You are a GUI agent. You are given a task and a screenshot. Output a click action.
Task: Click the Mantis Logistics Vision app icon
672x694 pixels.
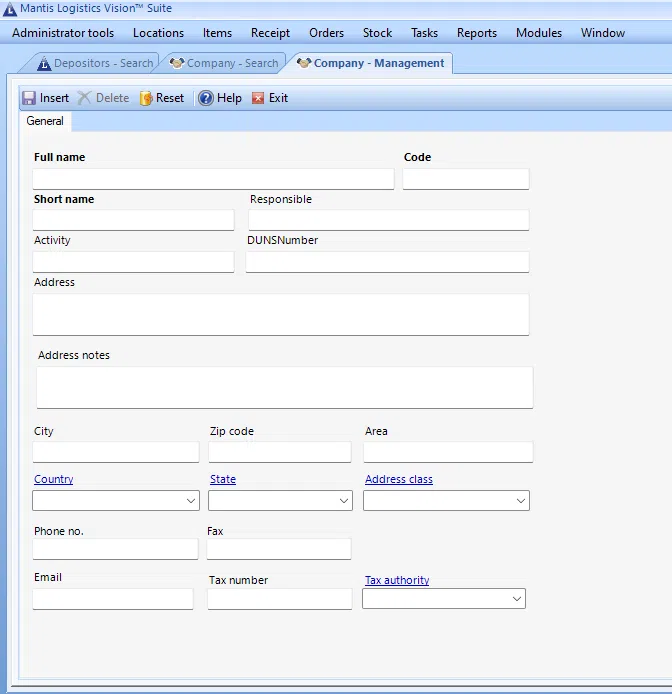click(x=10, y=8)
